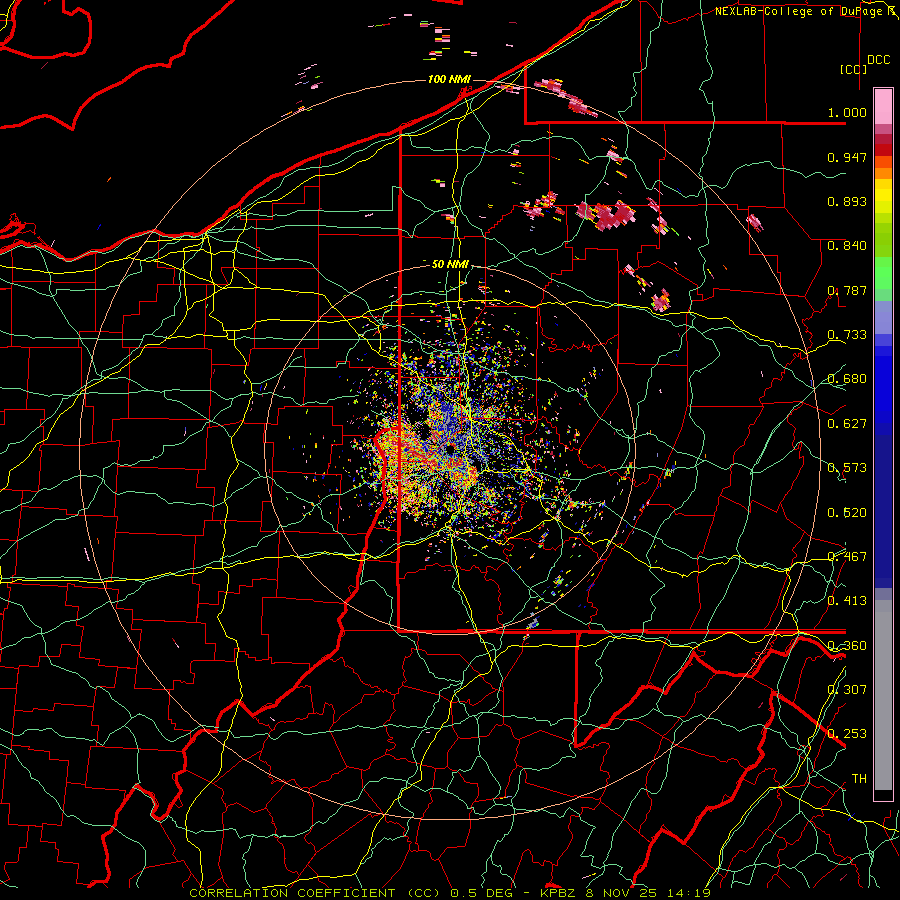Click the TH legend label
Screen dimensions: 900x900
tap(859, 779)
